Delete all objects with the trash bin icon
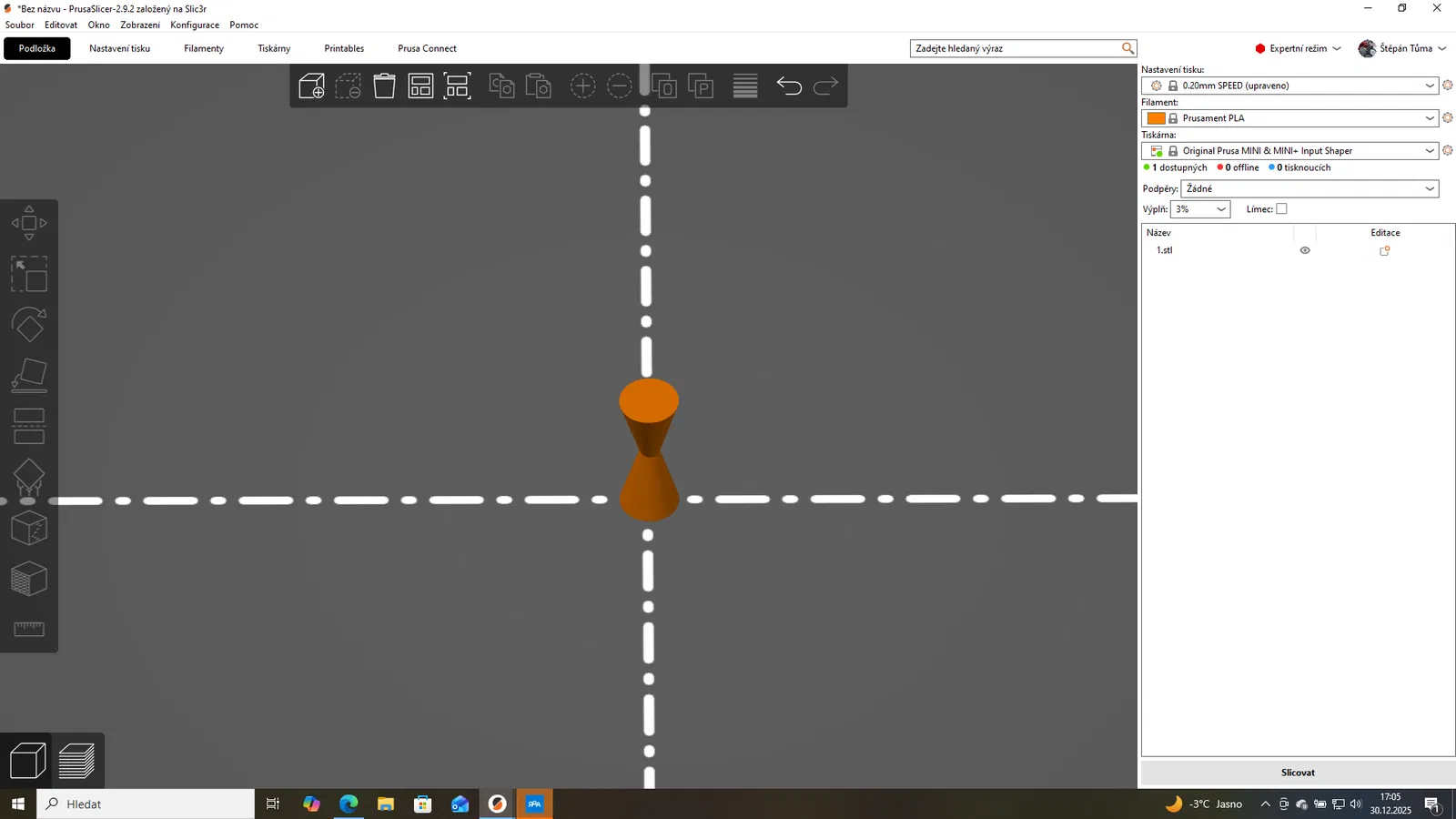Screen dimensions: 1456x819 tap(384, 86)
